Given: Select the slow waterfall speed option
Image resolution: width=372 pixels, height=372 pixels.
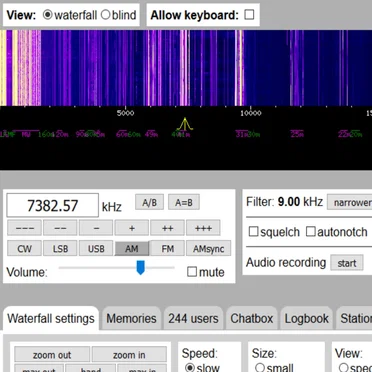Looking at the screenshot, I should point(190,368).
